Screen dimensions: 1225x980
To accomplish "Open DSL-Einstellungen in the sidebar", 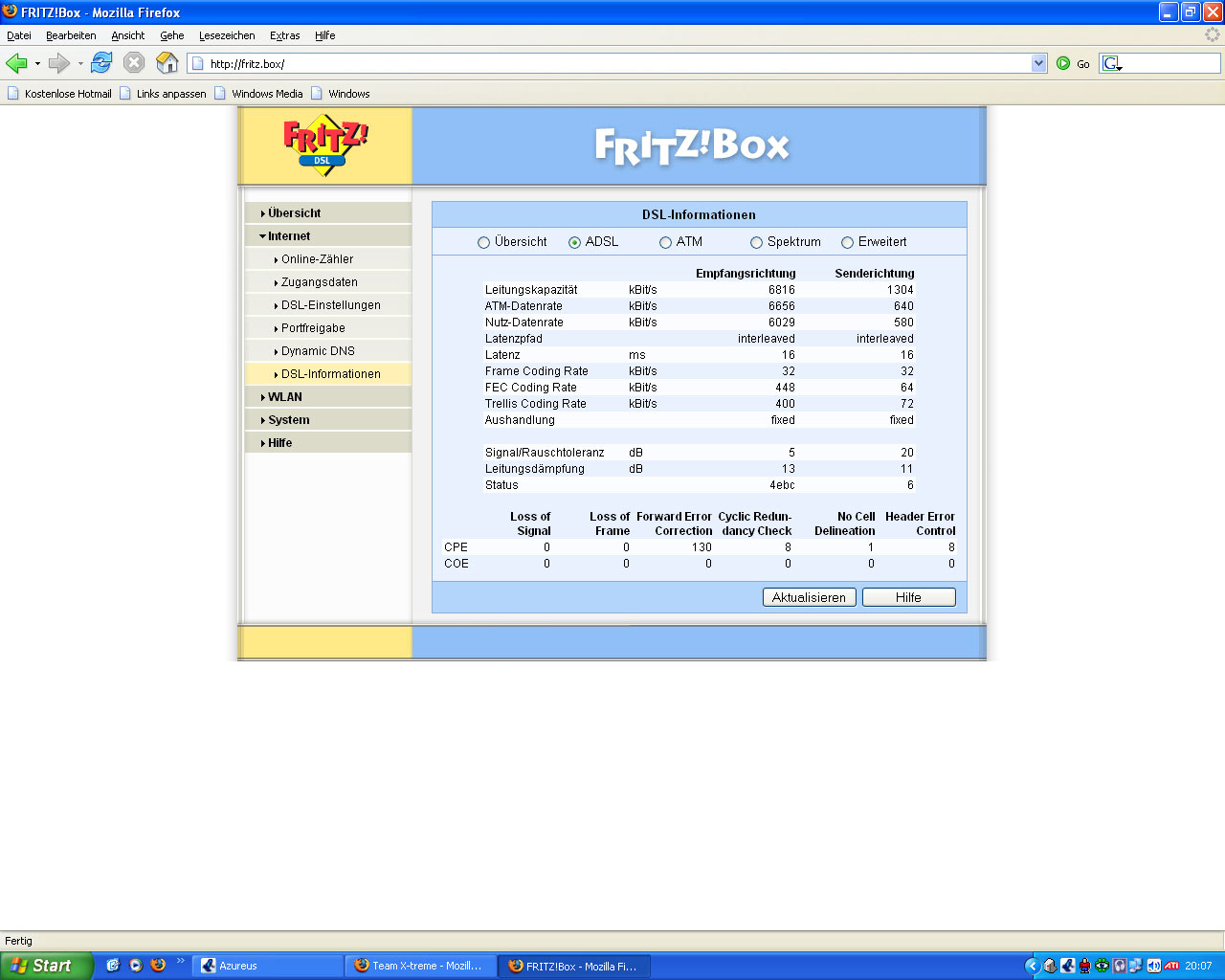I will click(x=327, y=305).
